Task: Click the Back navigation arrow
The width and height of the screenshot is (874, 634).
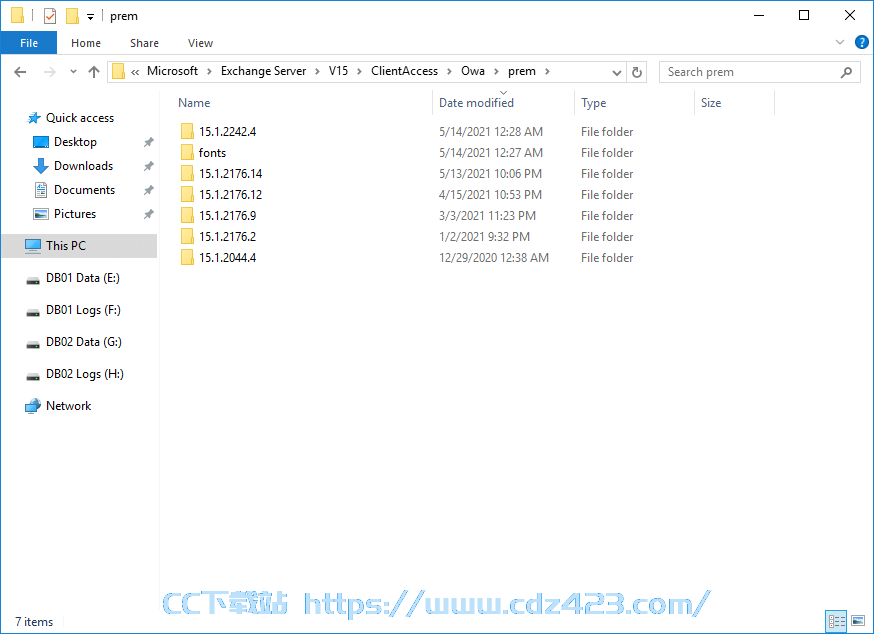Action: (20, 72)
